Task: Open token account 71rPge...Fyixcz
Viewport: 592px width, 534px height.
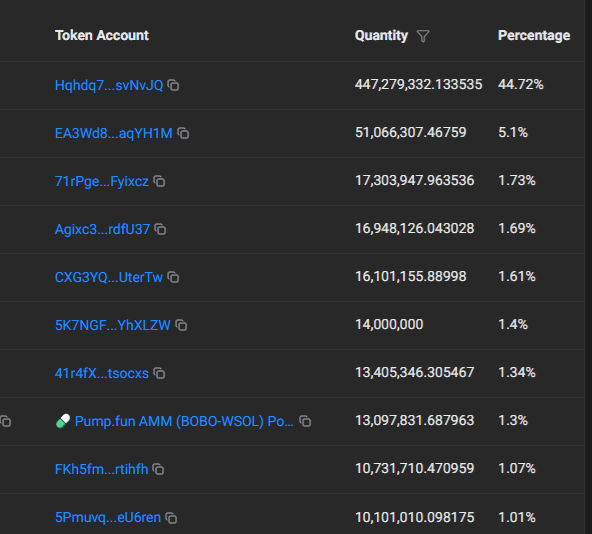Action: tap(102, 181)
